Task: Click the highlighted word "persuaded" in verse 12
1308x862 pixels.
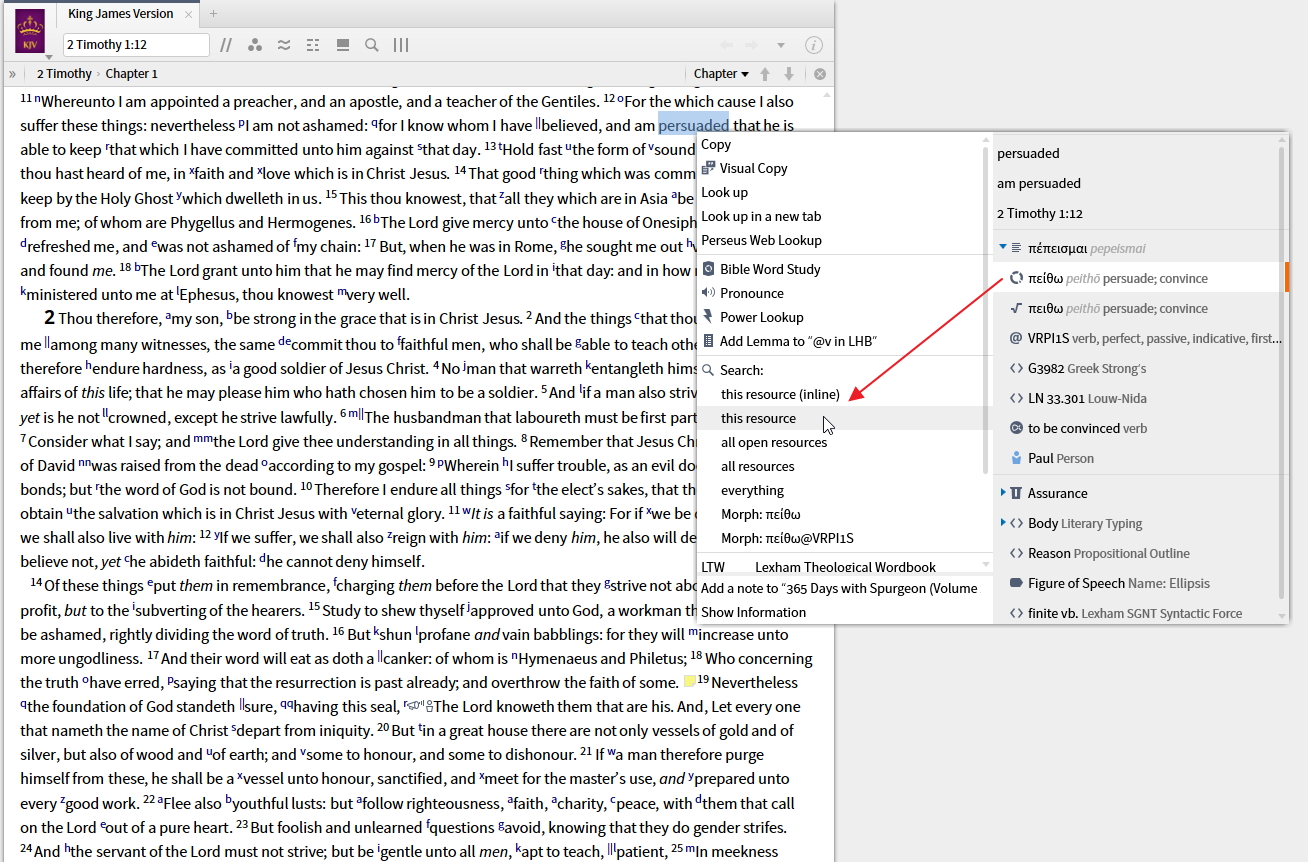Action: (694, 125)
